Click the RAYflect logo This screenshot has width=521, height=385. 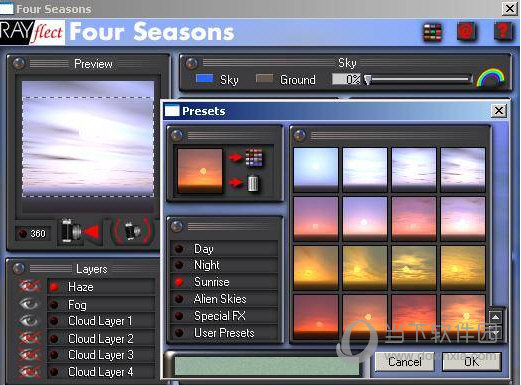[32, 32]
